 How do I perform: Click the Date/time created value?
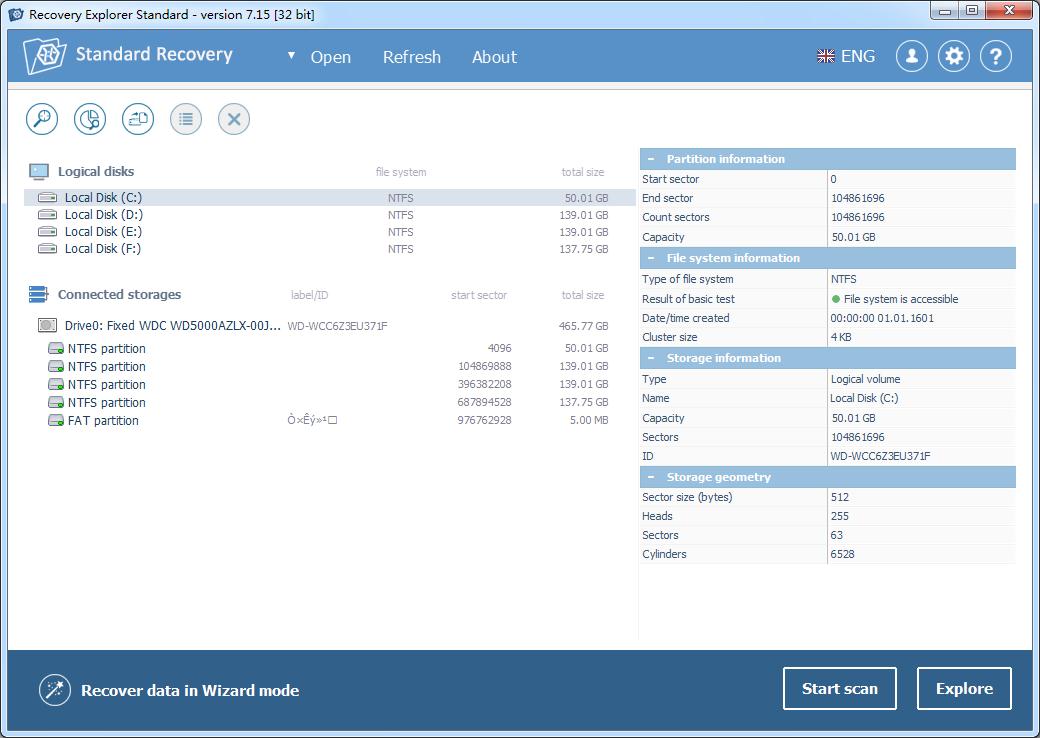882,318
